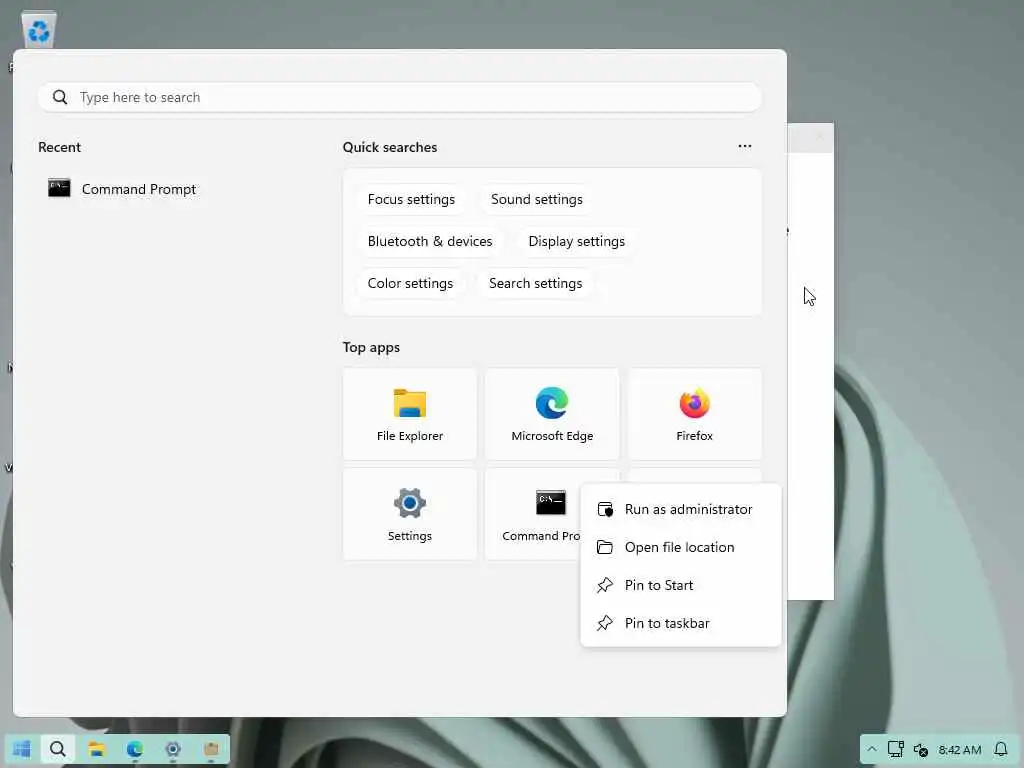Click the muted volume tray icon
This screenshot has width=1024, height=768.
(920, 750)
